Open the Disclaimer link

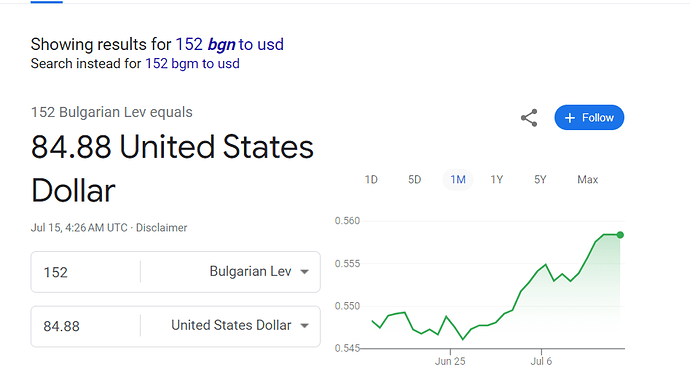[x=161, y=228]
